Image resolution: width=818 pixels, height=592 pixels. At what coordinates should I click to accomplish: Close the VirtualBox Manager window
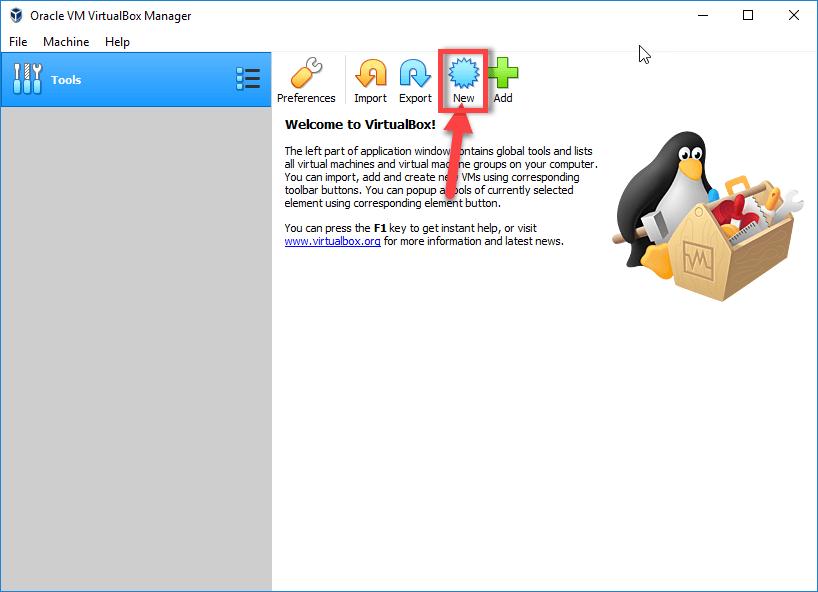[x=793, y=16]
